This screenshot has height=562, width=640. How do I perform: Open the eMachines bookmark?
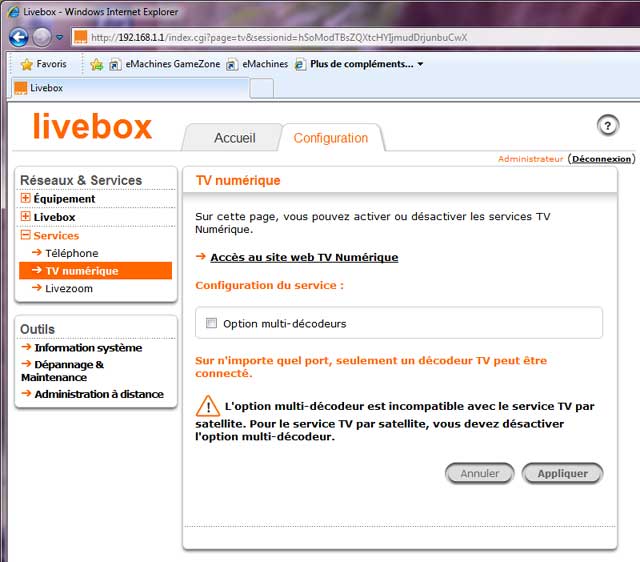[x=257, y=64]
